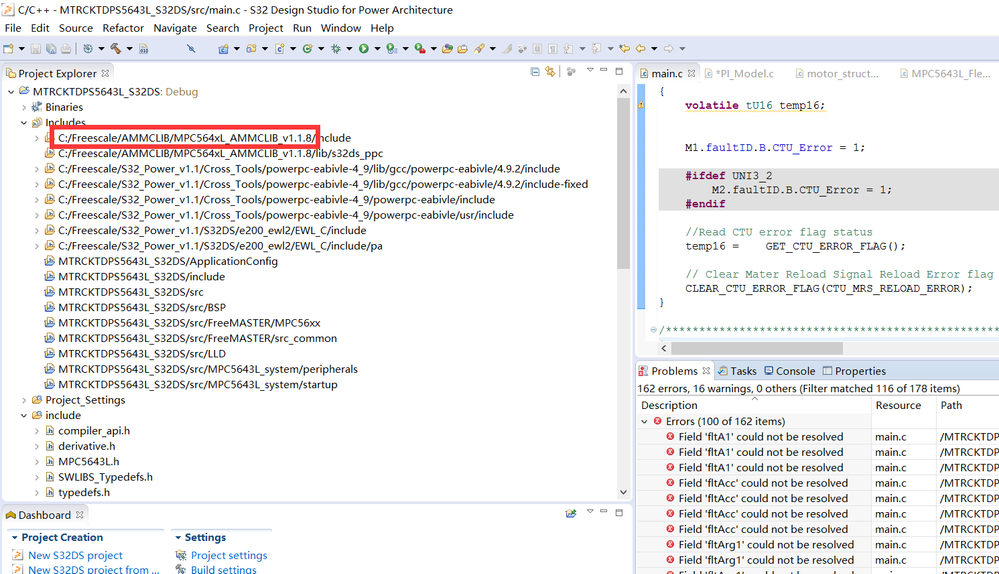
Task: Click the Save All toolbar icon
Action: coord(51,48)
